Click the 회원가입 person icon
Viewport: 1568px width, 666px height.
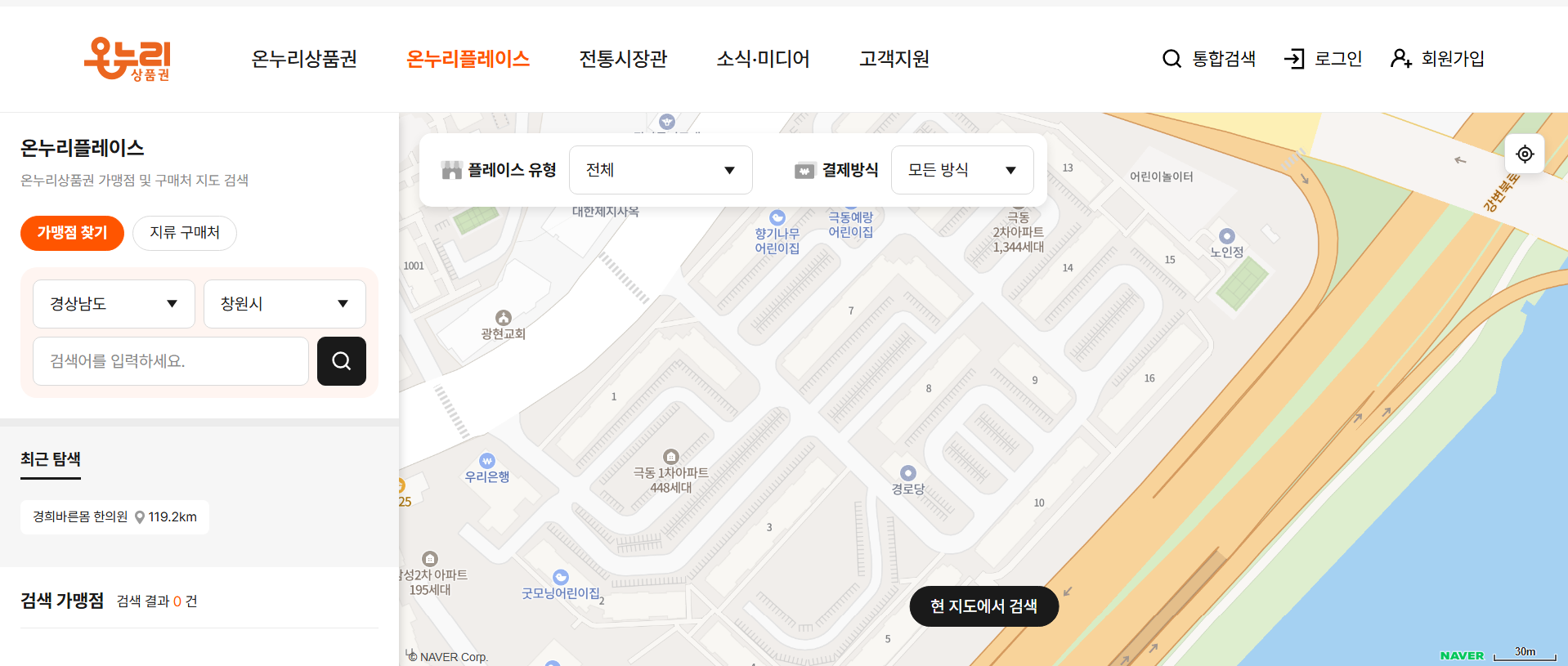(1401, 59)
